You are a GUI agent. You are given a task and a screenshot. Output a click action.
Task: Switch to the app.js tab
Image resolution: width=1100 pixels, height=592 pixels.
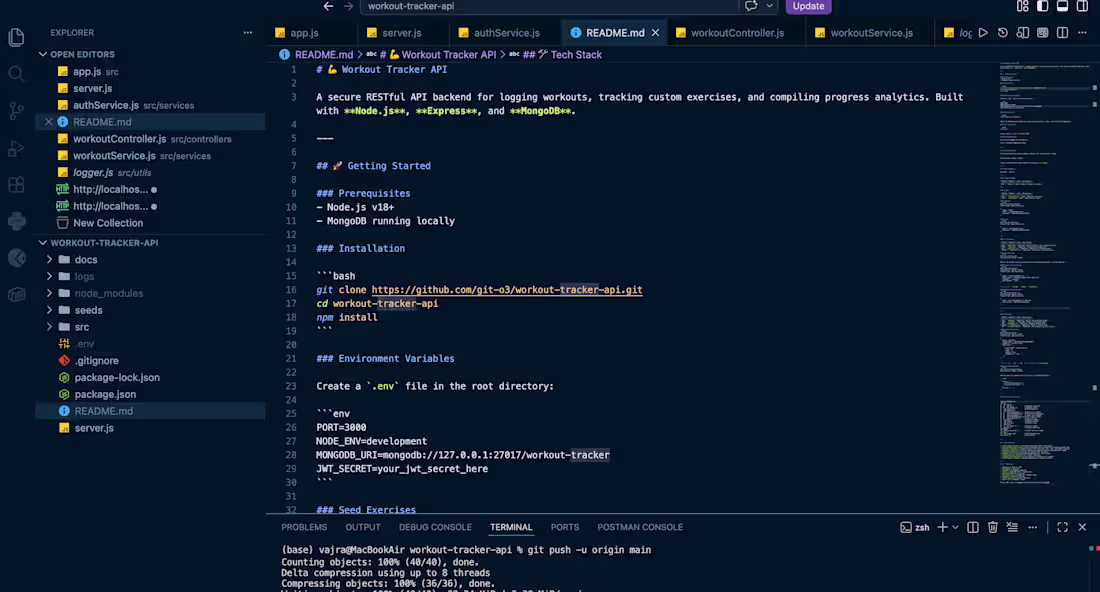click(304, 33)
